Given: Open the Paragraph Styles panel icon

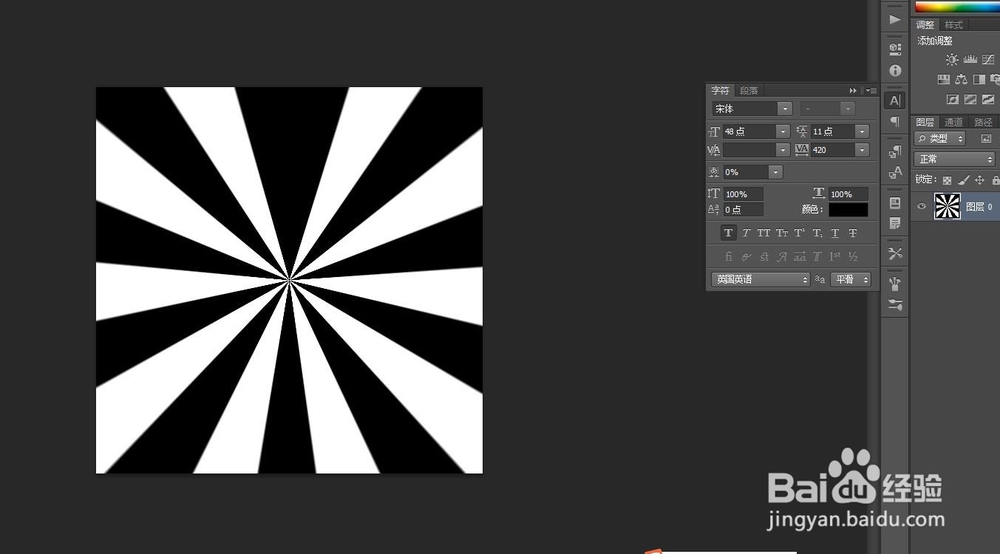Looking at the screenshot, I should pos(895,151).
